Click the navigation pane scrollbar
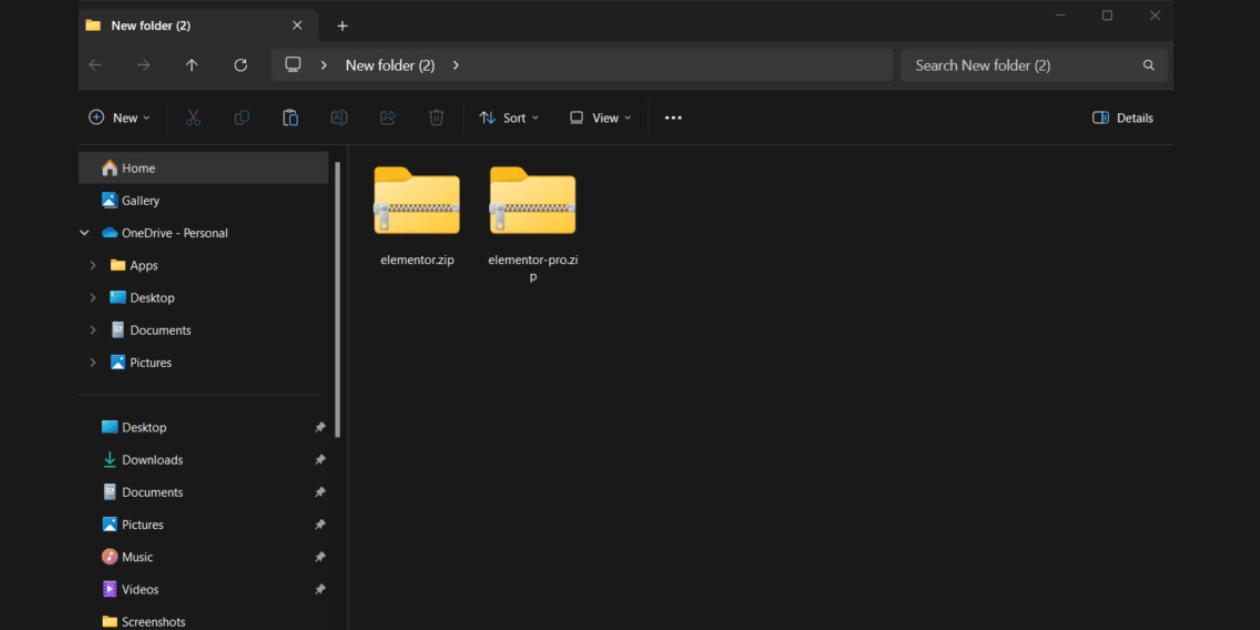This screenshot has width=1260, height=630. 337,298
